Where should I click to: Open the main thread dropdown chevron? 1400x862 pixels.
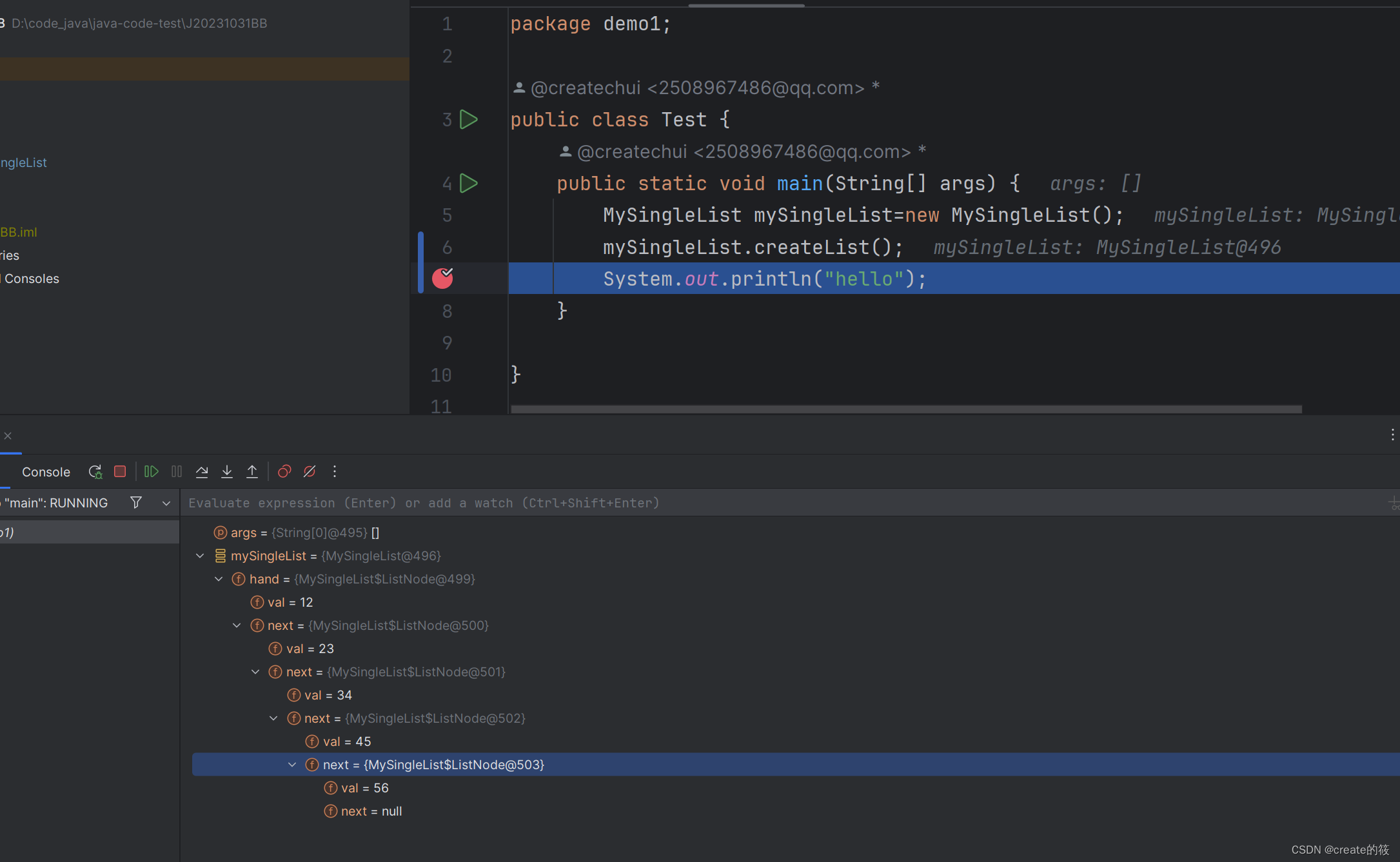click(166, 504)
